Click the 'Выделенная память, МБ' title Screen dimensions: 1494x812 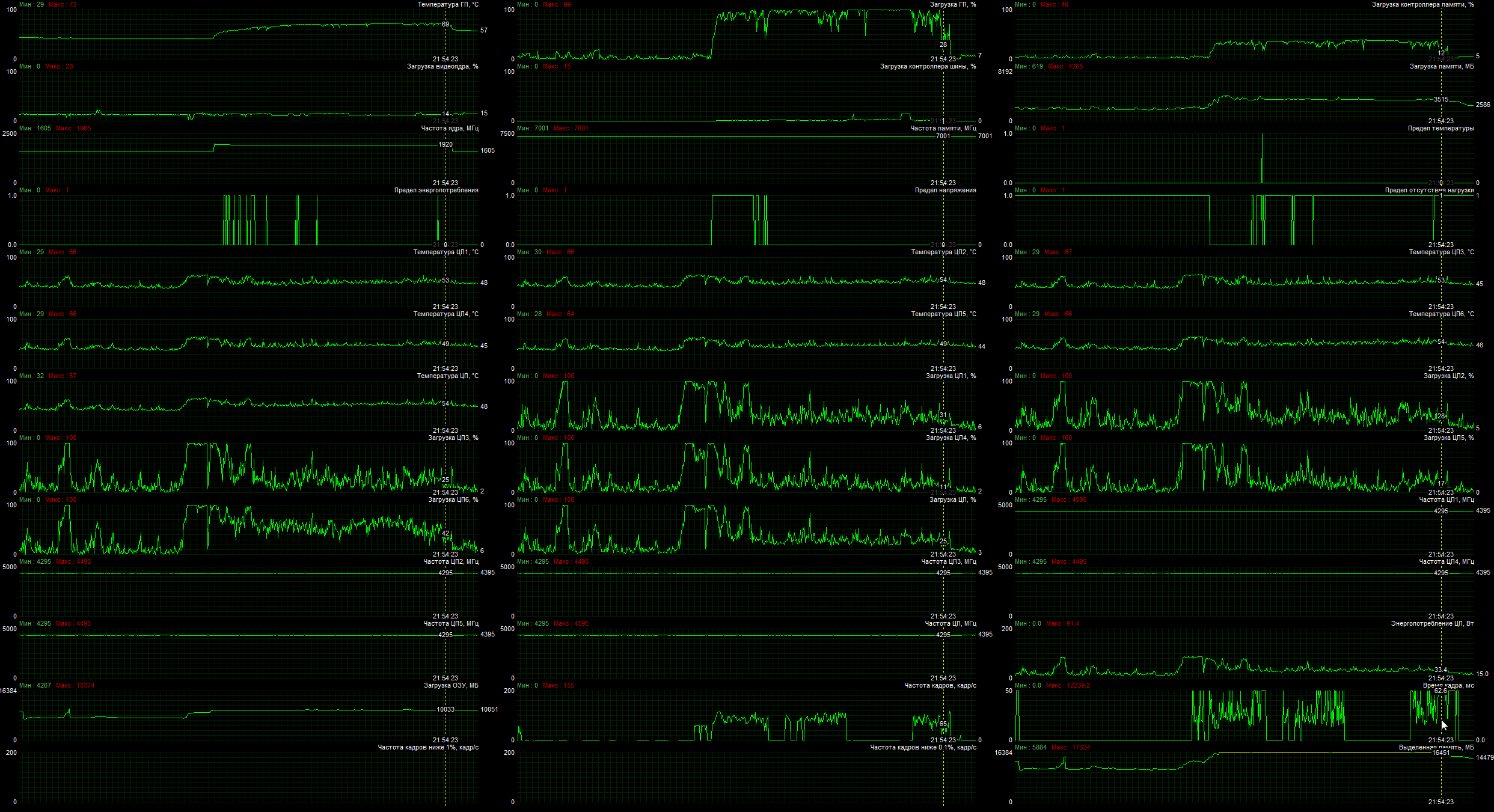pyautogui.click(x=1436, y=747)
